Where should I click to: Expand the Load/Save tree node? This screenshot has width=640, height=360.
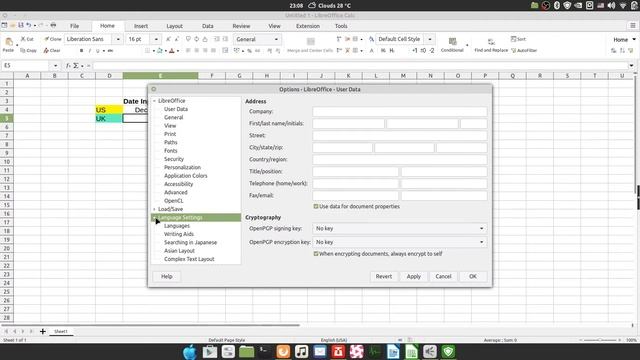[x=155, y=209]
